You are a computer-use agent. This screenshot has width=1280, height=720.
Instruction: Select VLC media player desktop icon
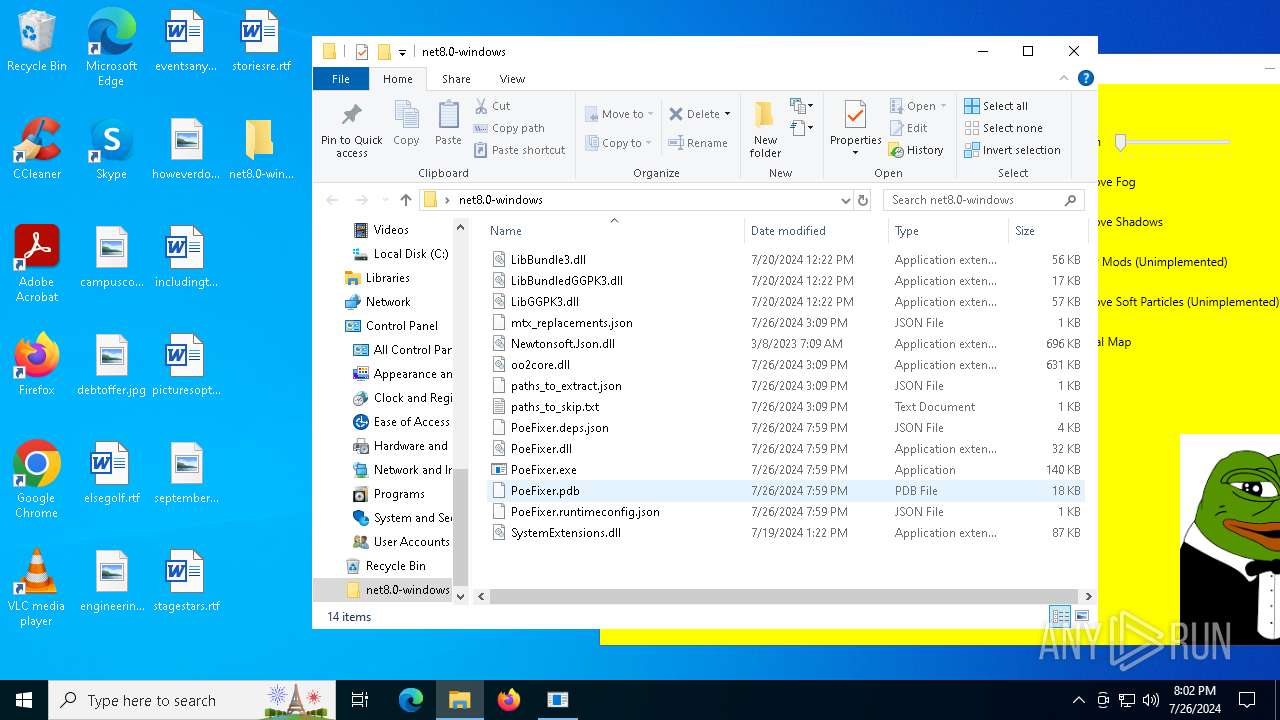[36, 588]
